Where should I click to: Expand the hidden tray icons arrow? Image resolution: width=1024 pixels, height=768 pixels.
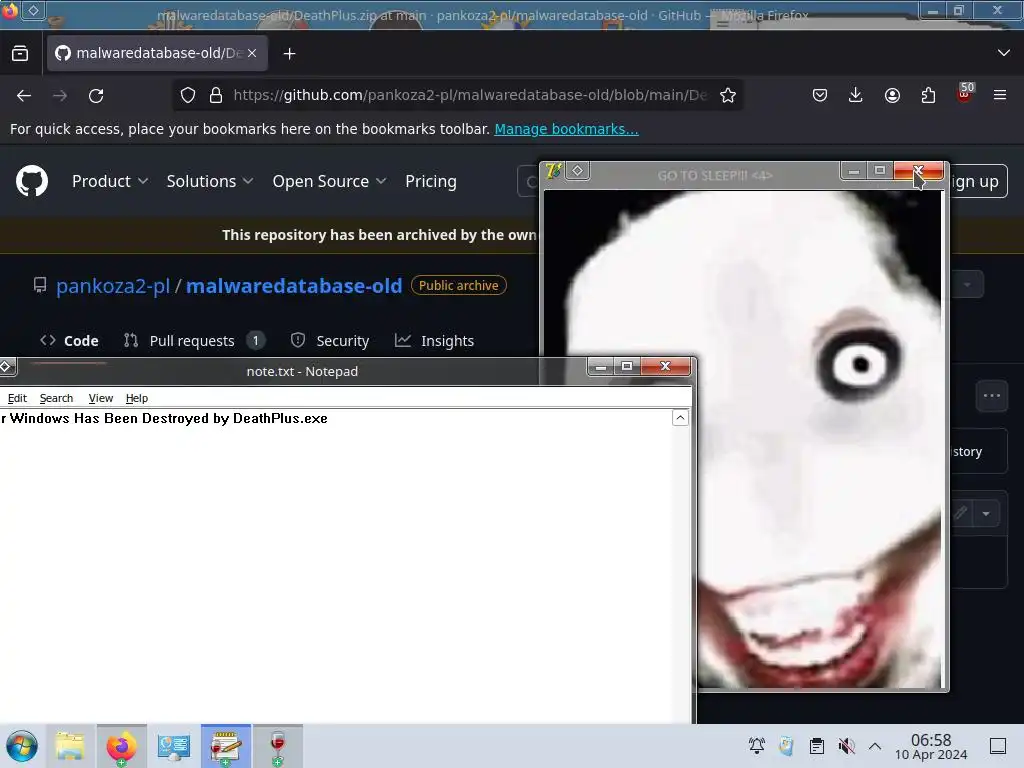[875, 746]
